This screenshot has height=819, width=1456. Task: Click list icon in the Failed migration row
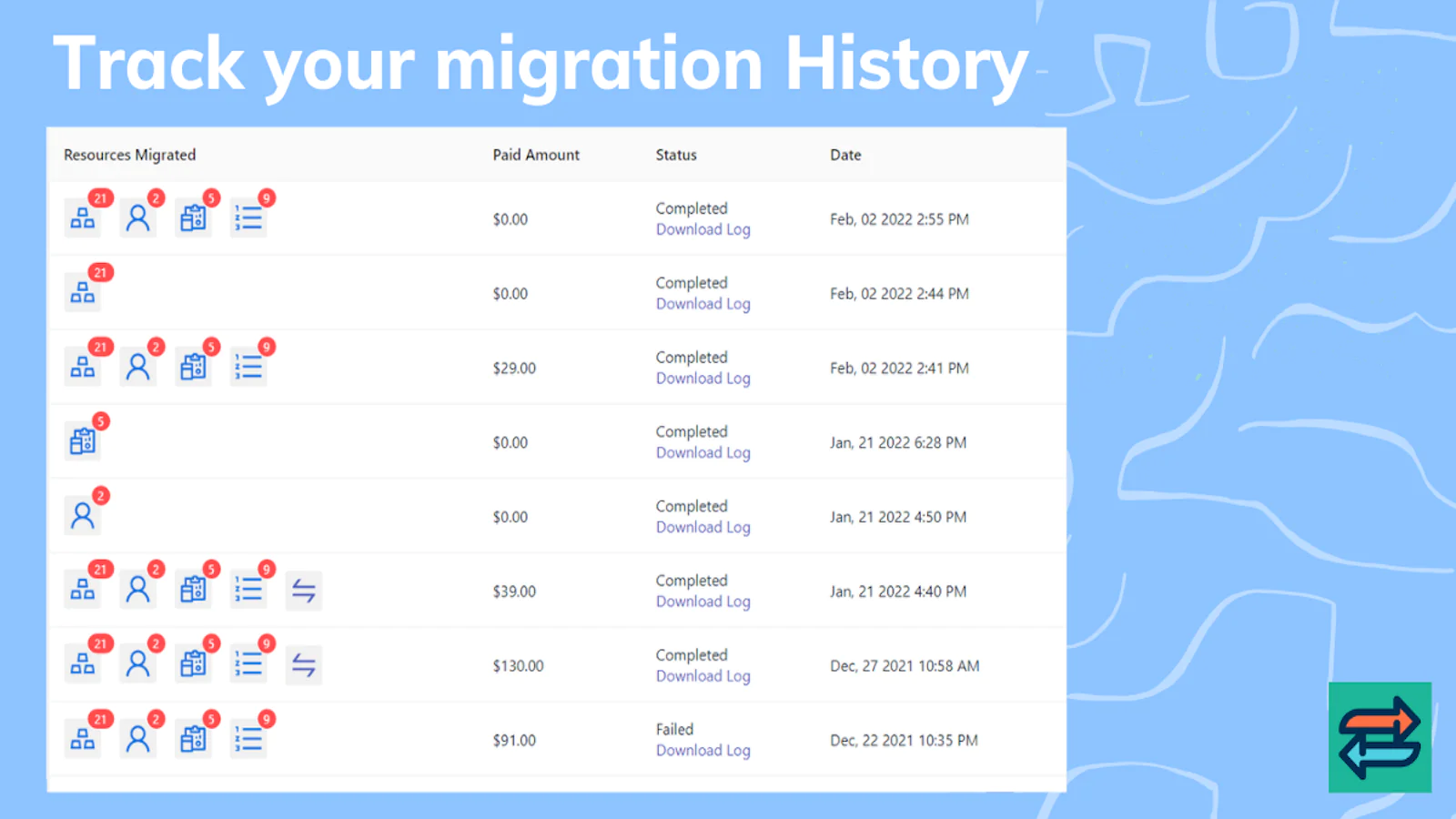[248, 739]
